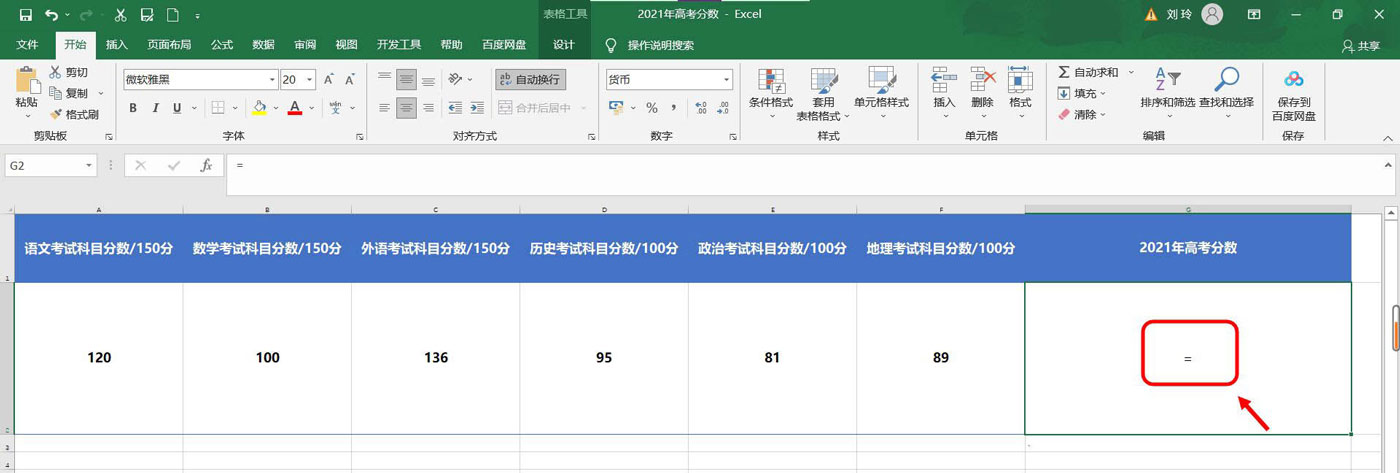This screenshot has height=473, width=1400.
Task: Open cell Format (格式) menu
Action: pos(1020,93)
